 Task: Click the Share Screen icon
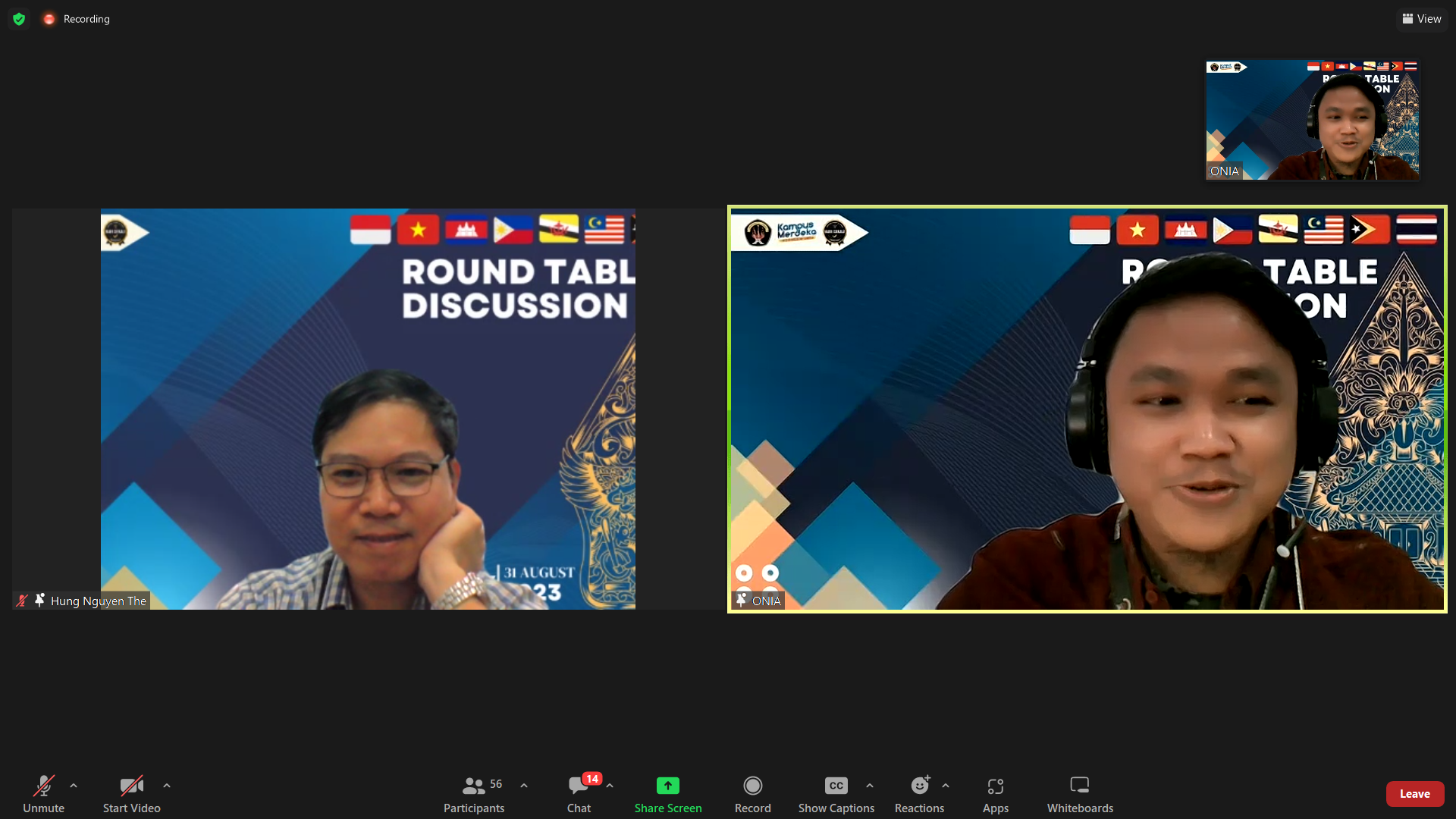coord(668,786)
